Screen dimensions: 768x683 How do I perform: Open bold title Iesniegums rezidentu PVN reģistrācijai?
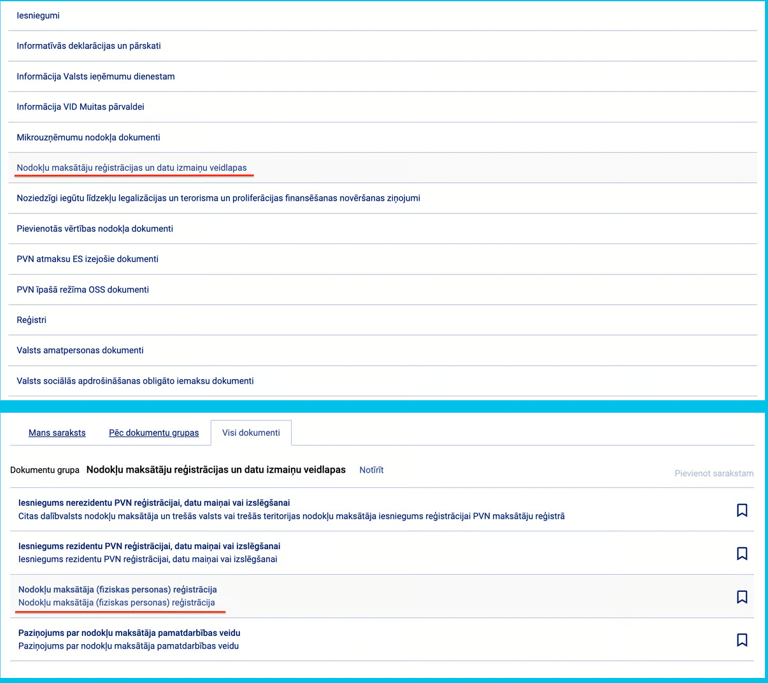click(149, 546)
